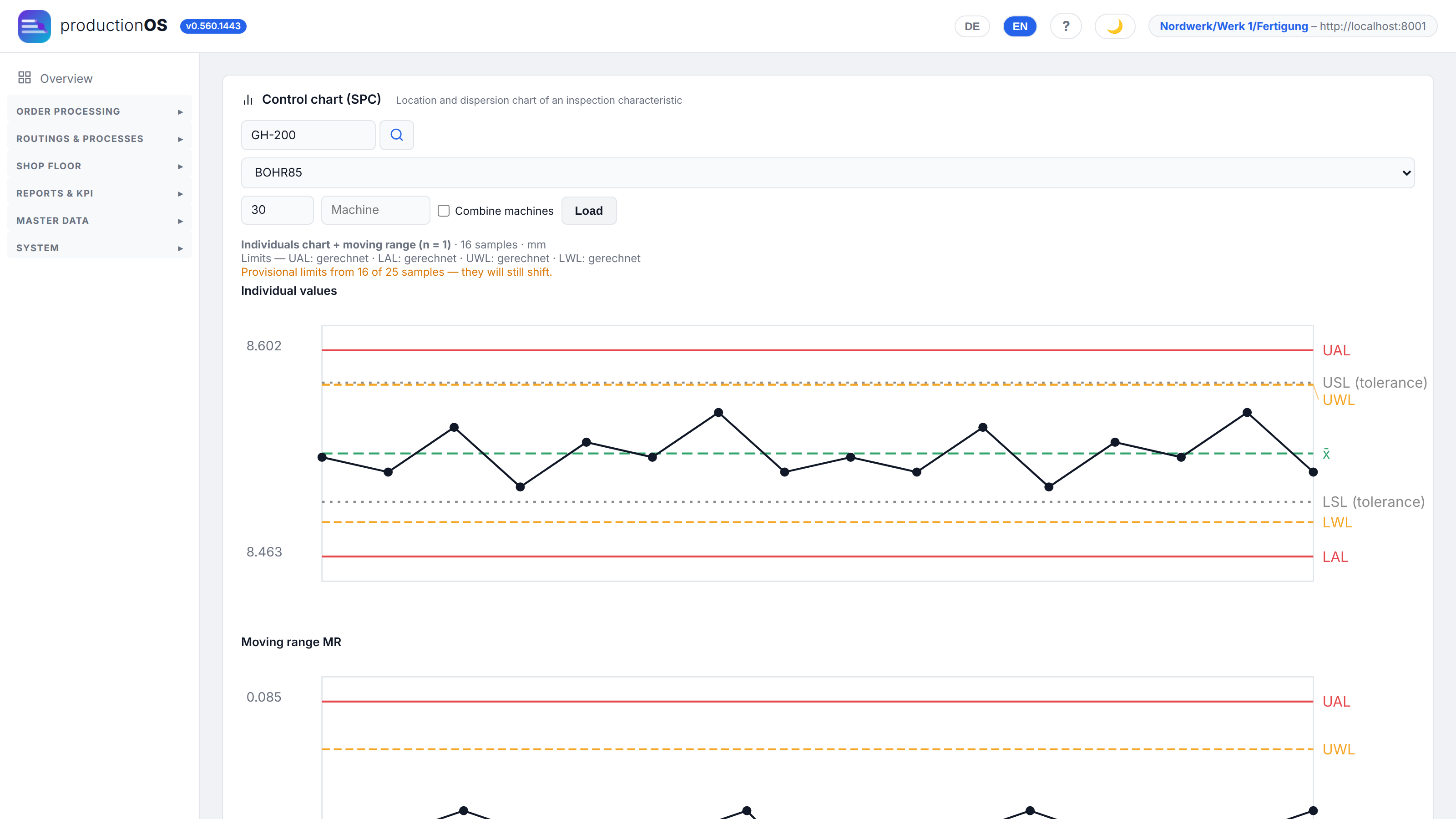Click the x̄ mean line label
Viewport: 1456px width, 819px height.
[x=1326, y=454]
